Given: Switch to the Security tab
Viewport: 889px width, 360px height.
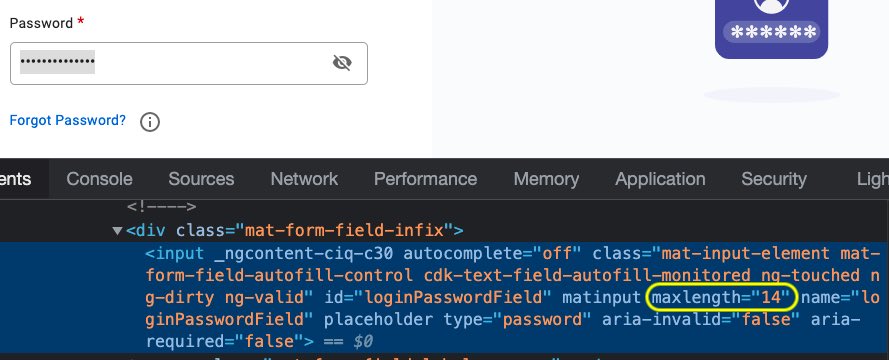Looking at the screenshot, I should 774,179.
